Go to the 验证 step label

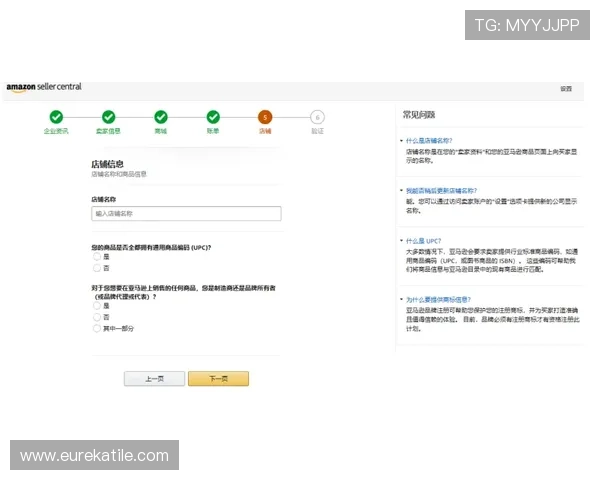click(317, 131)
